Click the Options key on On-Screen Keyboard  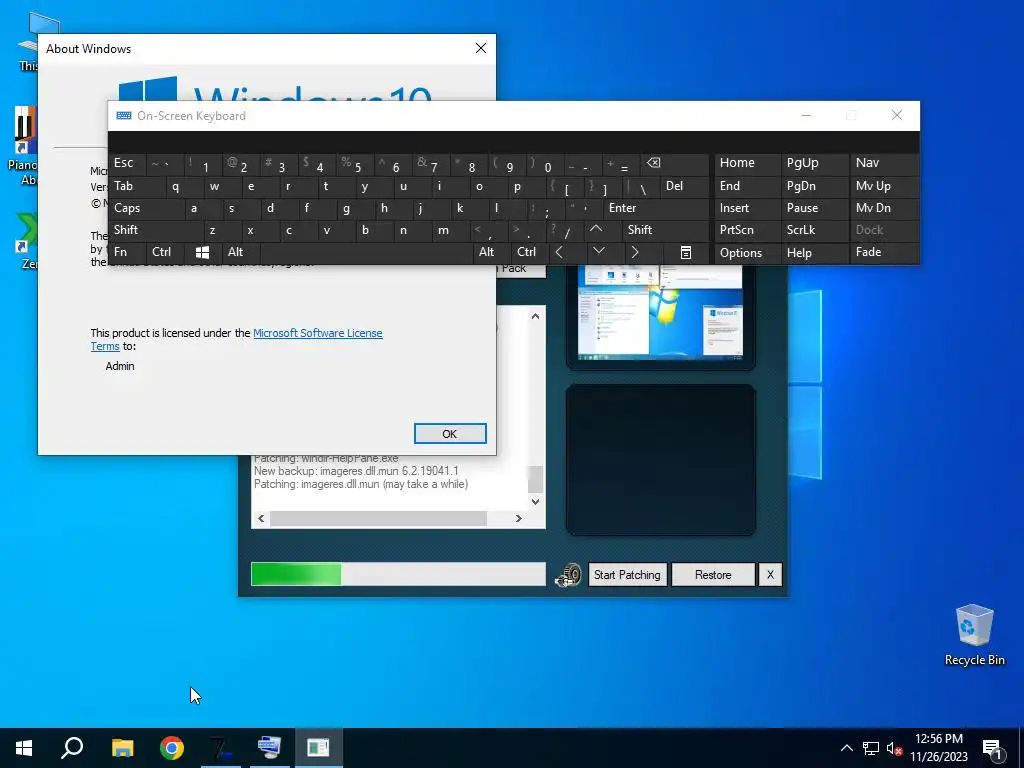tap(747, 253)
